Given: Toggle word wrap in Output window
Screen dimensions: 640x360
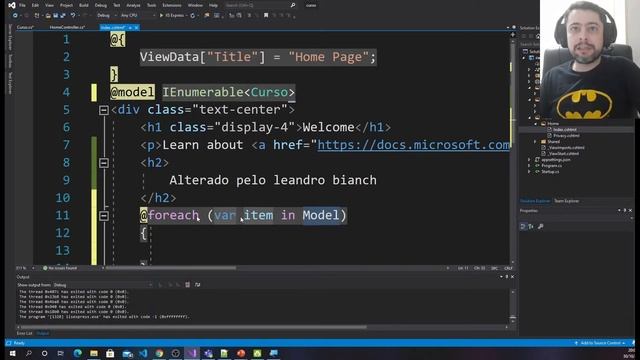Looking at the screenshot, I should (198, 285).
